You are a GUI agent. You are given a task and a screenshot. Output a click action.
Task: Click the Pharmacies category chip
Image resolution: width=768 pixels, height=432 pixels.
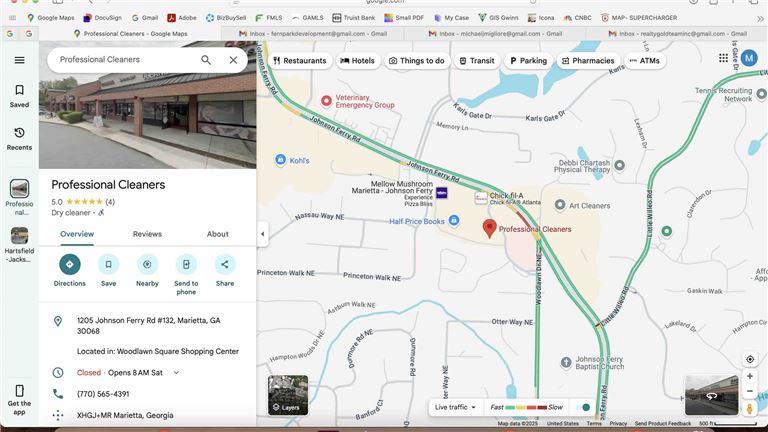(x=587, y=61)
